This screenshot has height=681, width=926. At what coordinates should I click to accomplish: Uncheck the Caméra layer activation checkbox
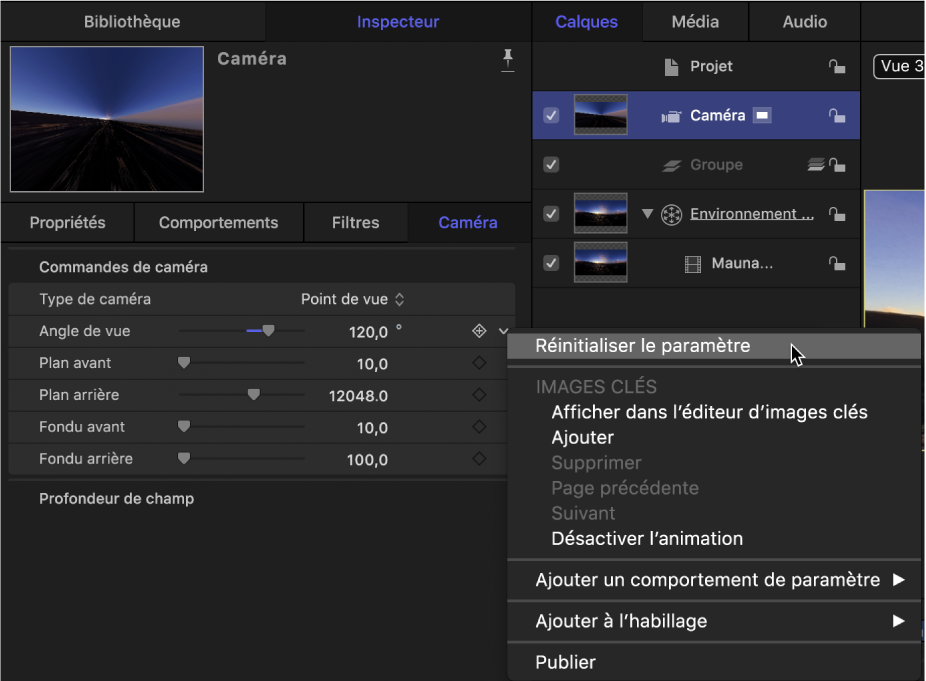pos(551,115)
